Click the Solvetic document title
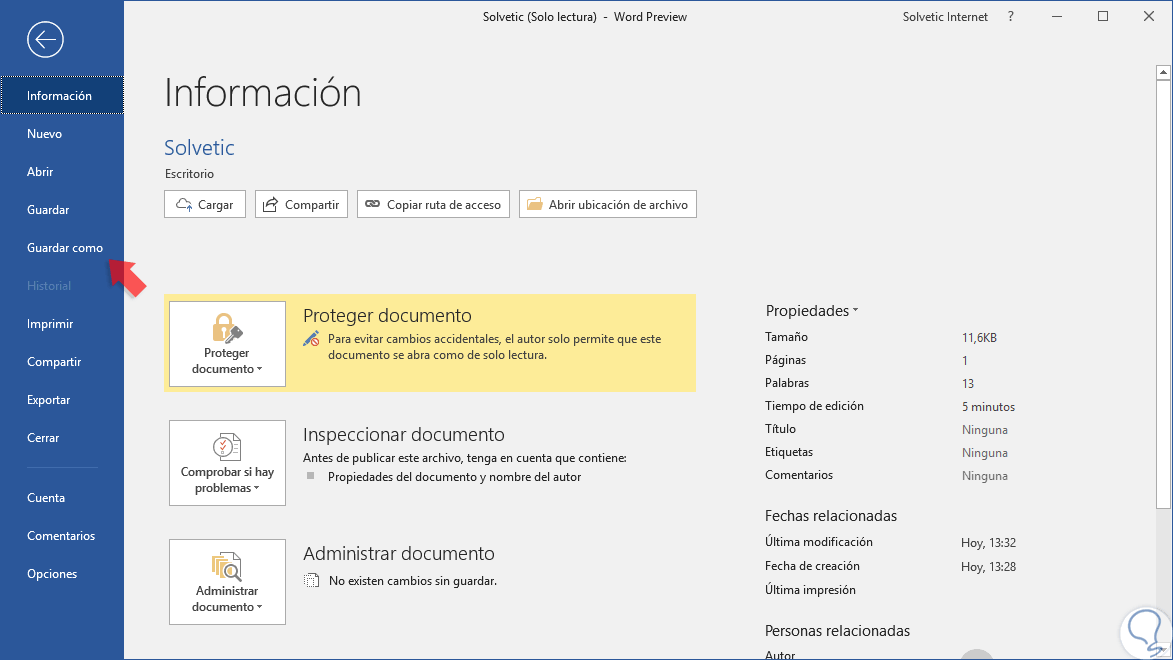 (200, 147)
